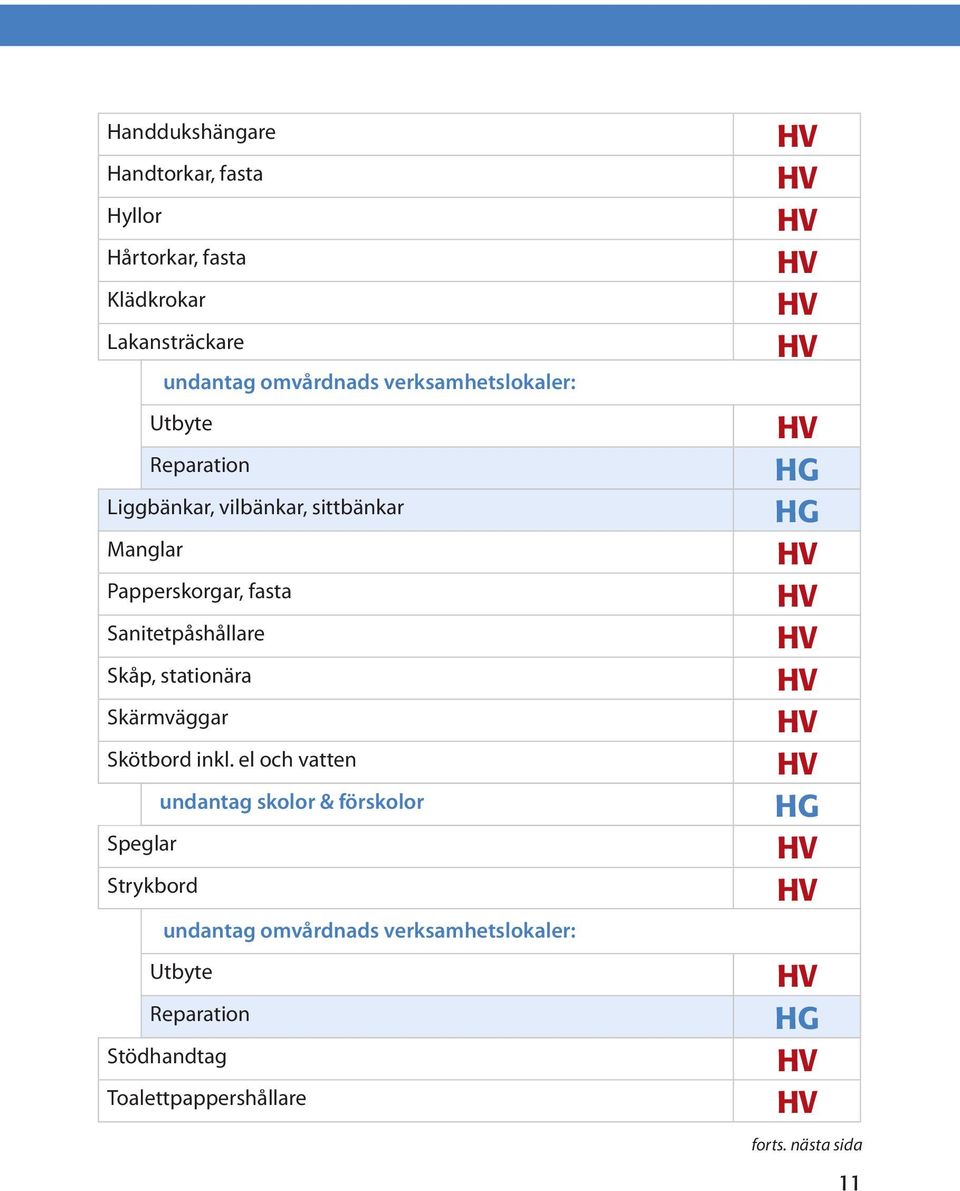Click the HV marker beside Lakansträckare
The image size is (960, 1191).
pos(797,346)
